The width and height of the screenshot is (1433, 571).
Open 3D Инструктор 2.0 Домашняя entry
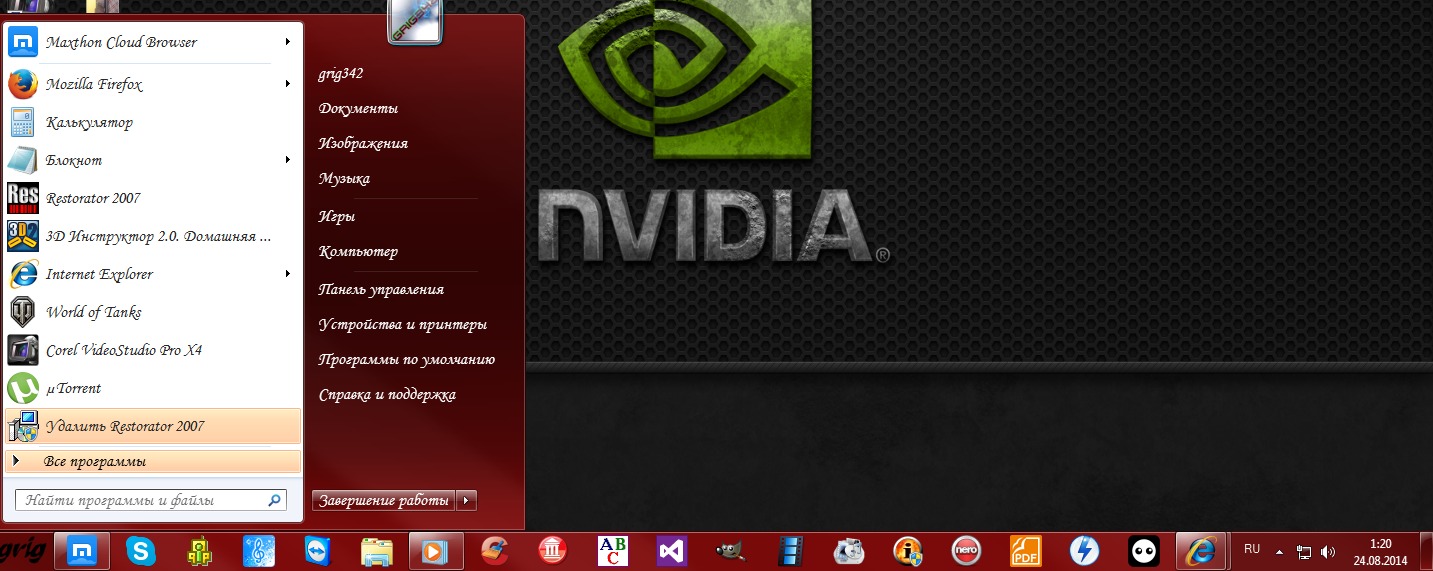(153, 236)
